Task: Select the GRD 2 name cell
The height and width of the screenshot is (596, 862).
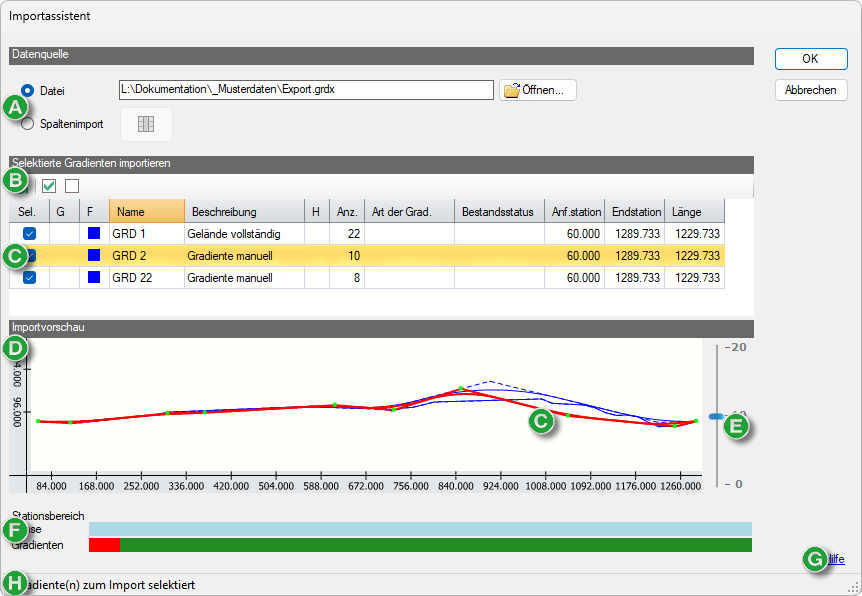Action: point(147,256)
